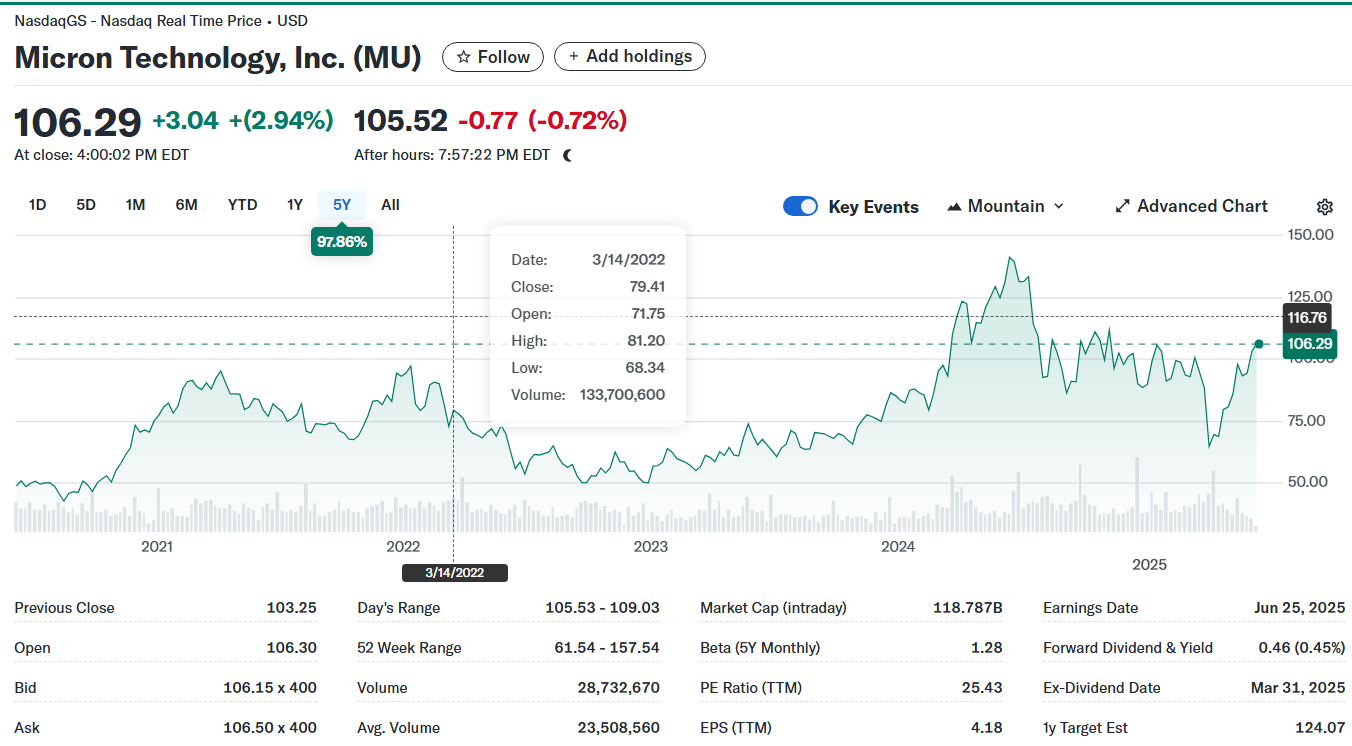The width and height of the screenshot is (1352, 746).
Task: Select the YTD time range
Action: (x=242, y=205)
